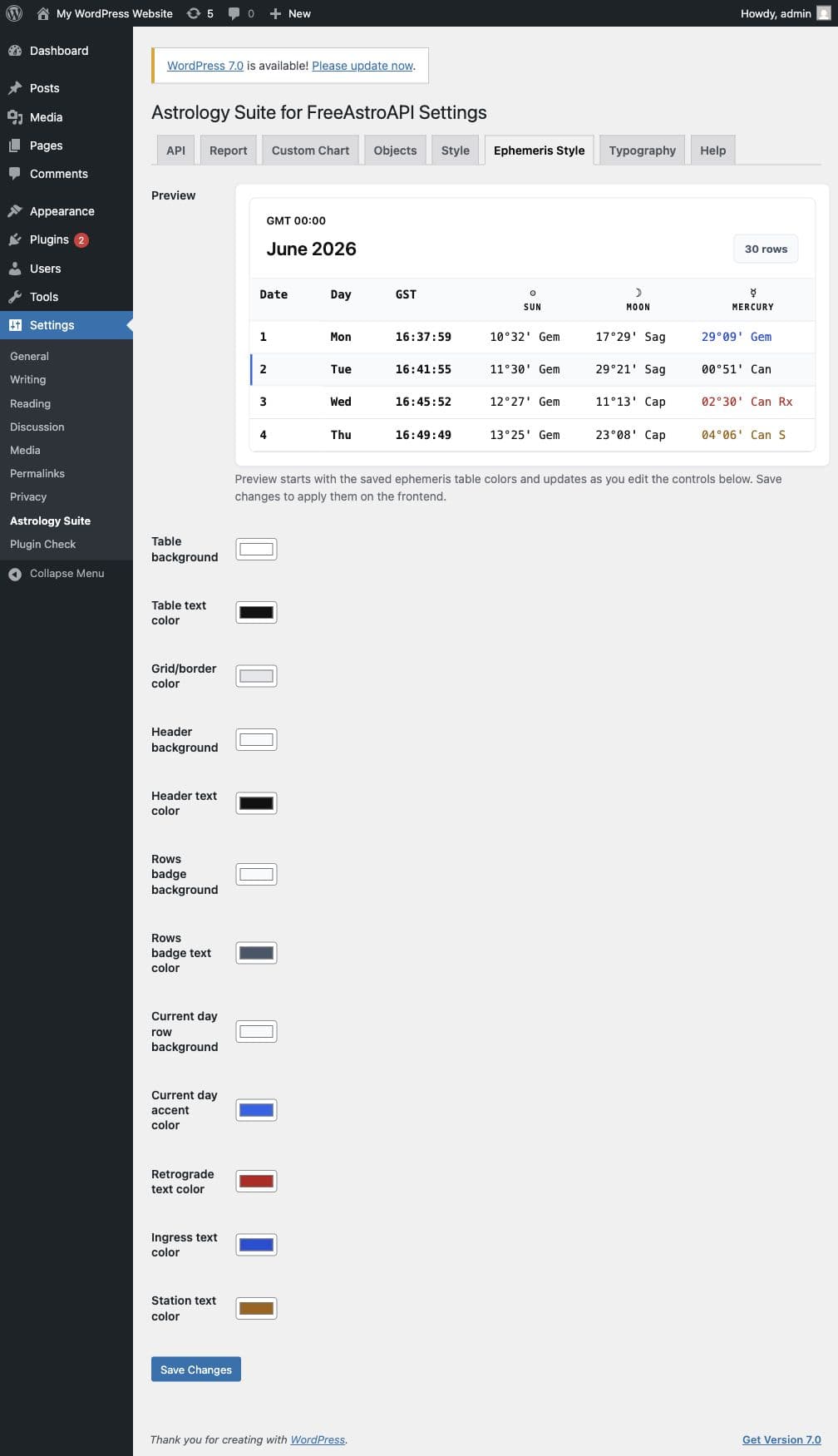
Task: Open the comments bubble icon in admin bar
Action: [235, 13]
